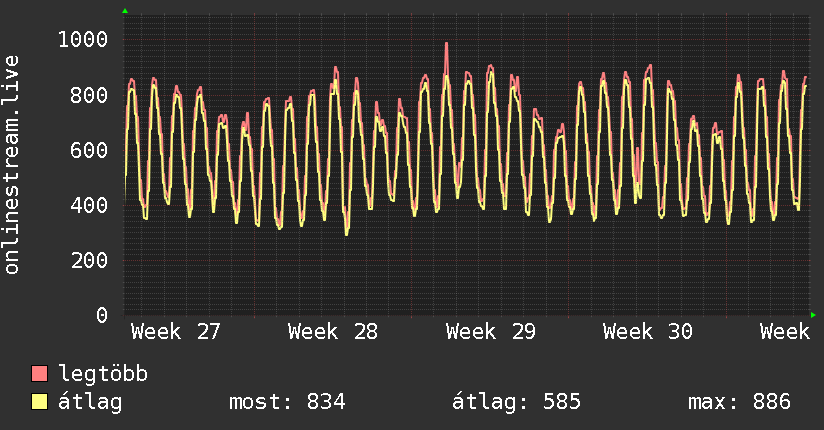The image size is (824, 430).
Task: Click the átlag legend label text
Action: click(x=90, y=402)
